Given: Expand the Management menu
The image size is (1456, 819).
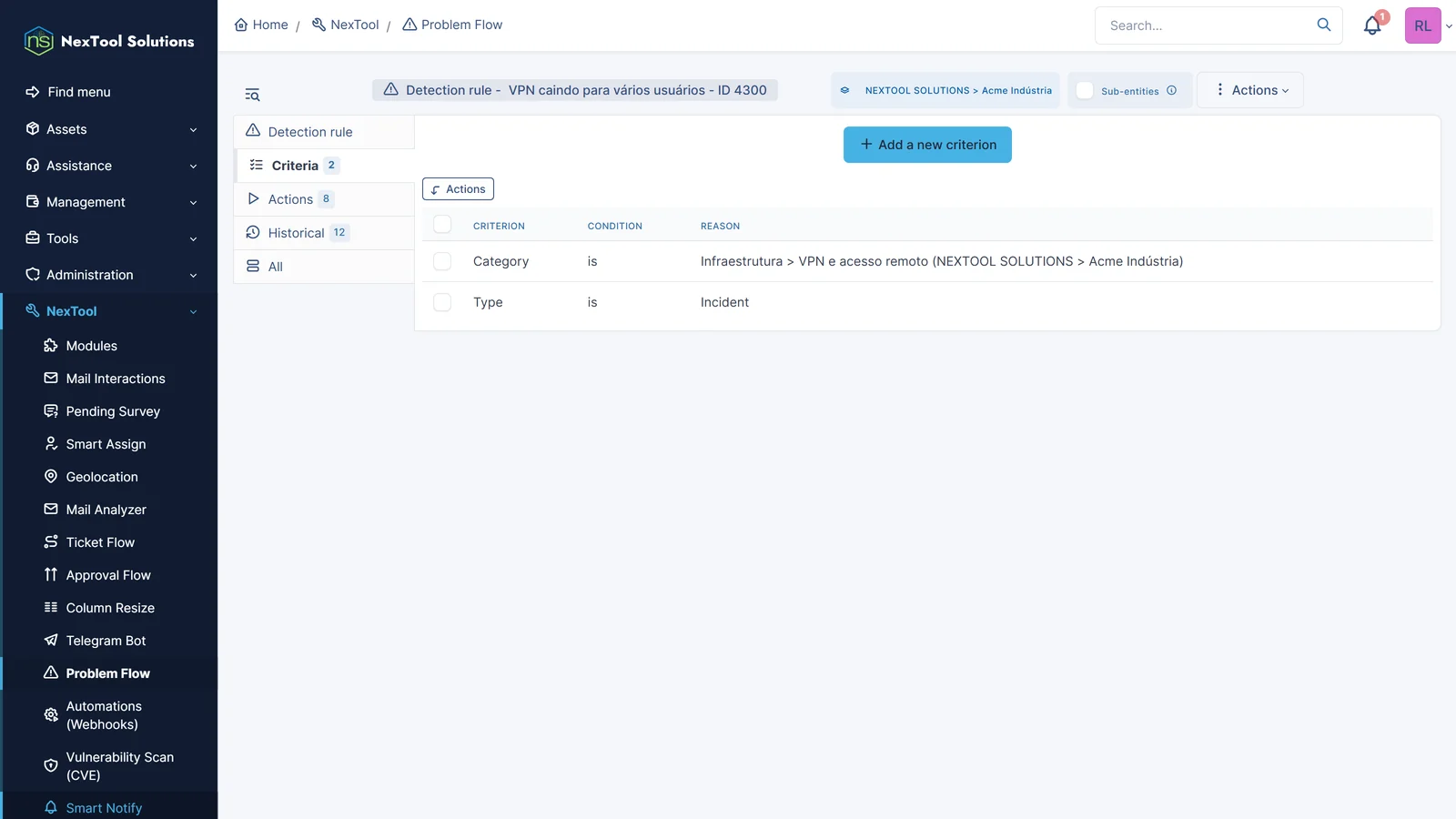Looking at the screenshot, I should pyautogui.click(x=109, y=202).
